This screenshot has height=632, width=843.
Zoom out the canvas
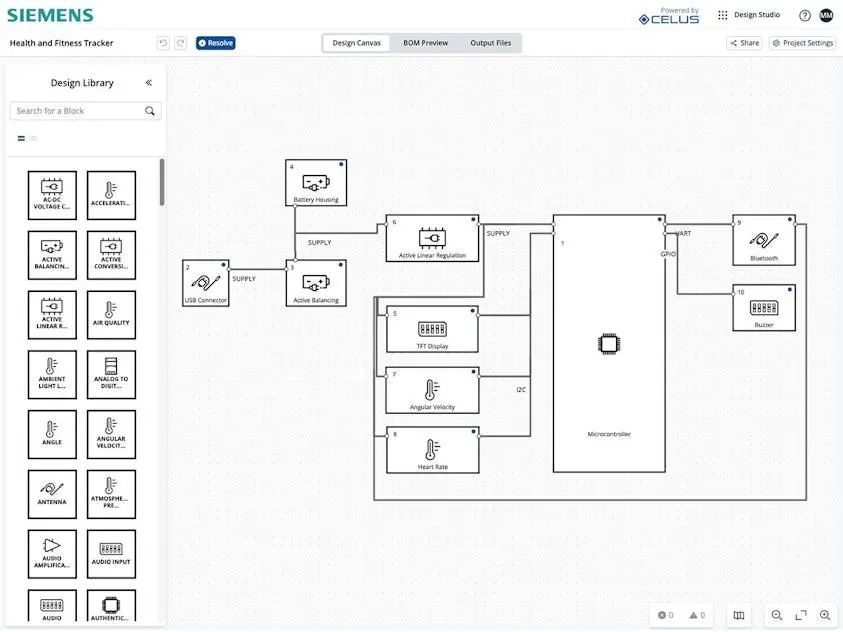(x=776, y=615)
